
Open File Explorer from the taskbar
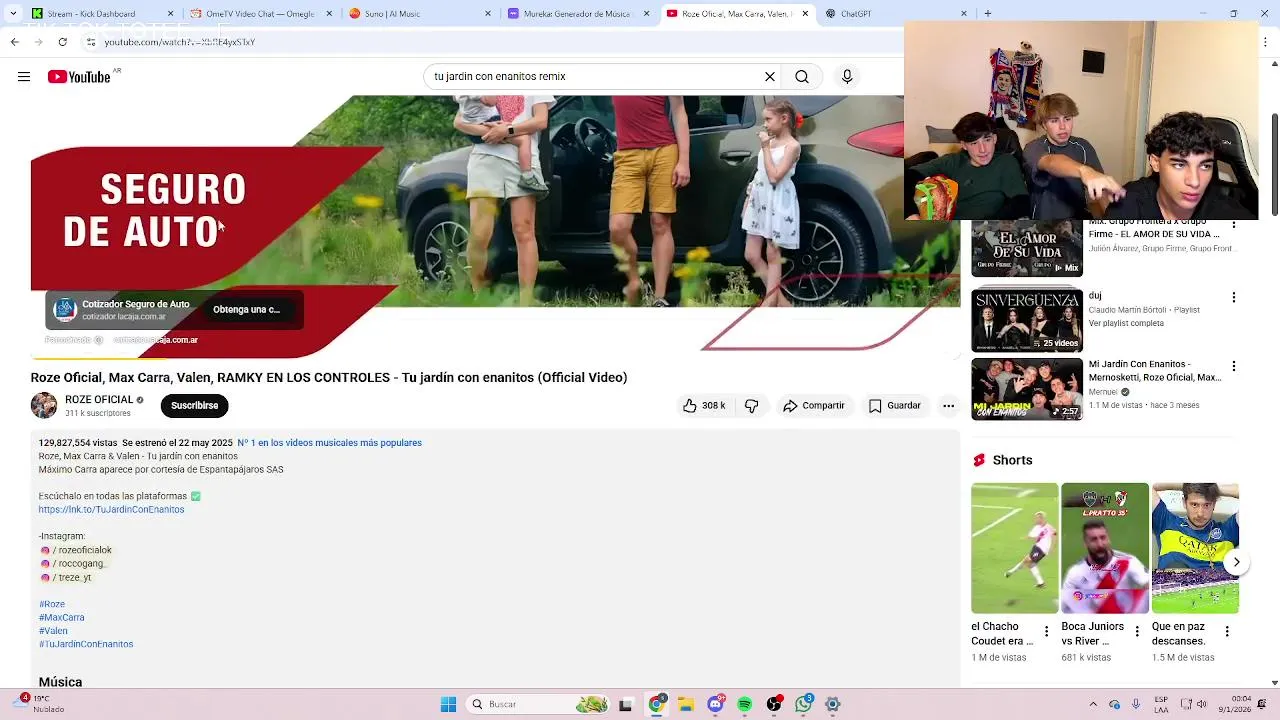pos(686,705)
